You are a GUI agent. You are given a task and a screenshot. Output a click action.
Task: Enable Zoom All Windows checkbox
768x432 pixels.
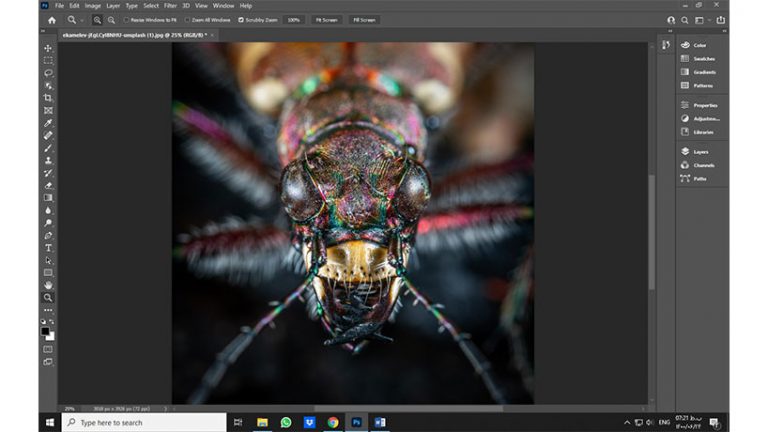coord(187,20)
